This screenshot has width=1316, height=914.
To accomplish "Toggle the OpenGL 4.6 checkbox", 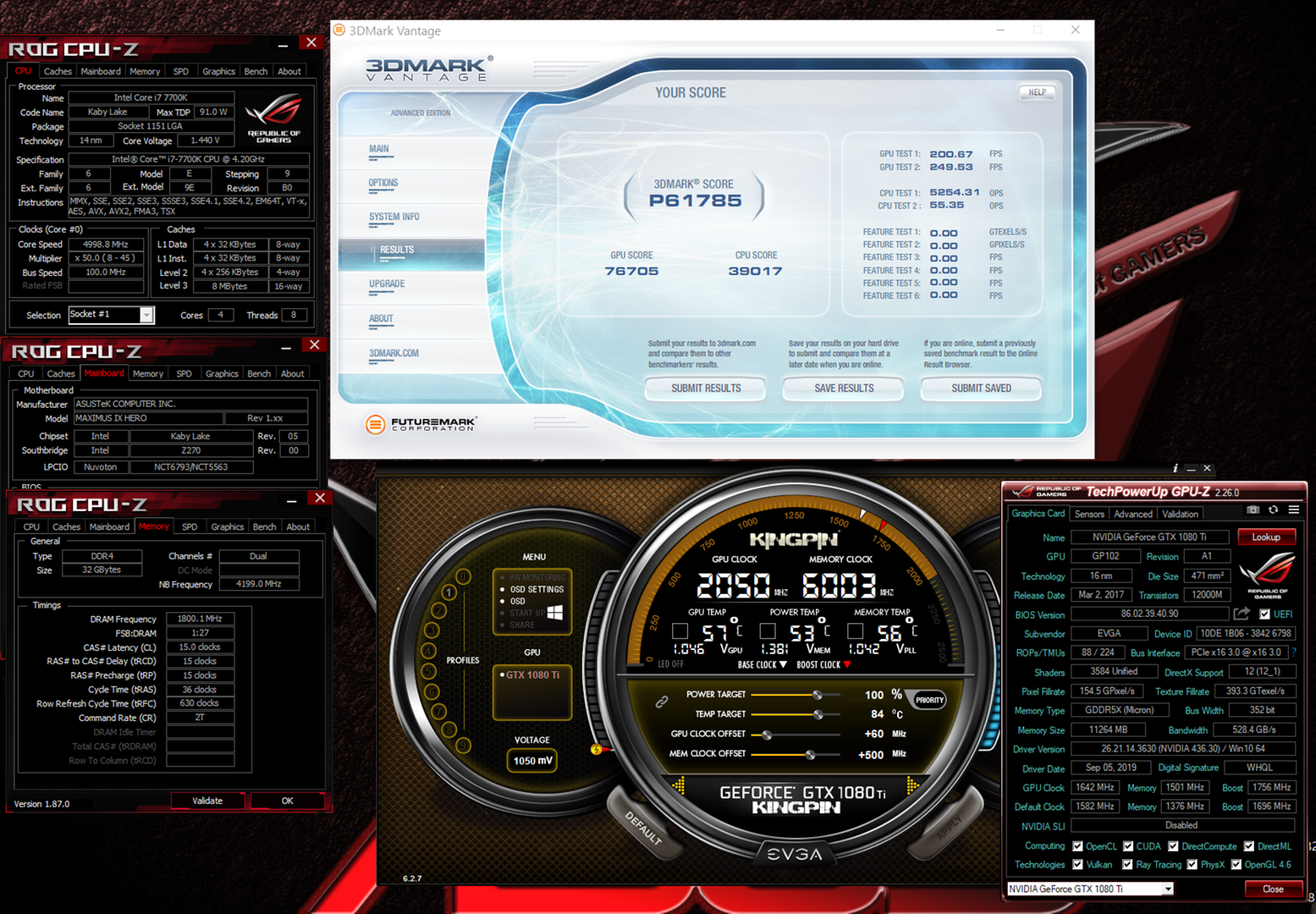I will pos(1236,865).
